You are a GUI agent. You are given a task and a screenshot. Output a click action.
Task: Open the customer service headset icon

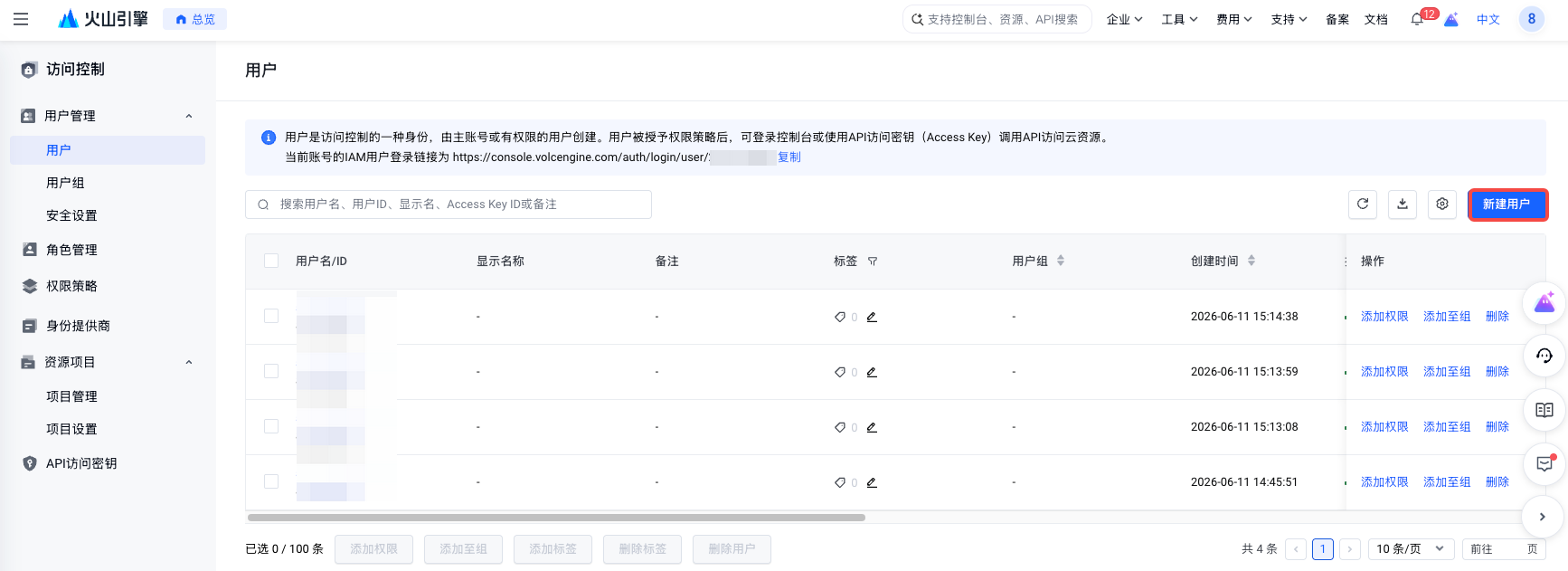(x=1544, y=356)
